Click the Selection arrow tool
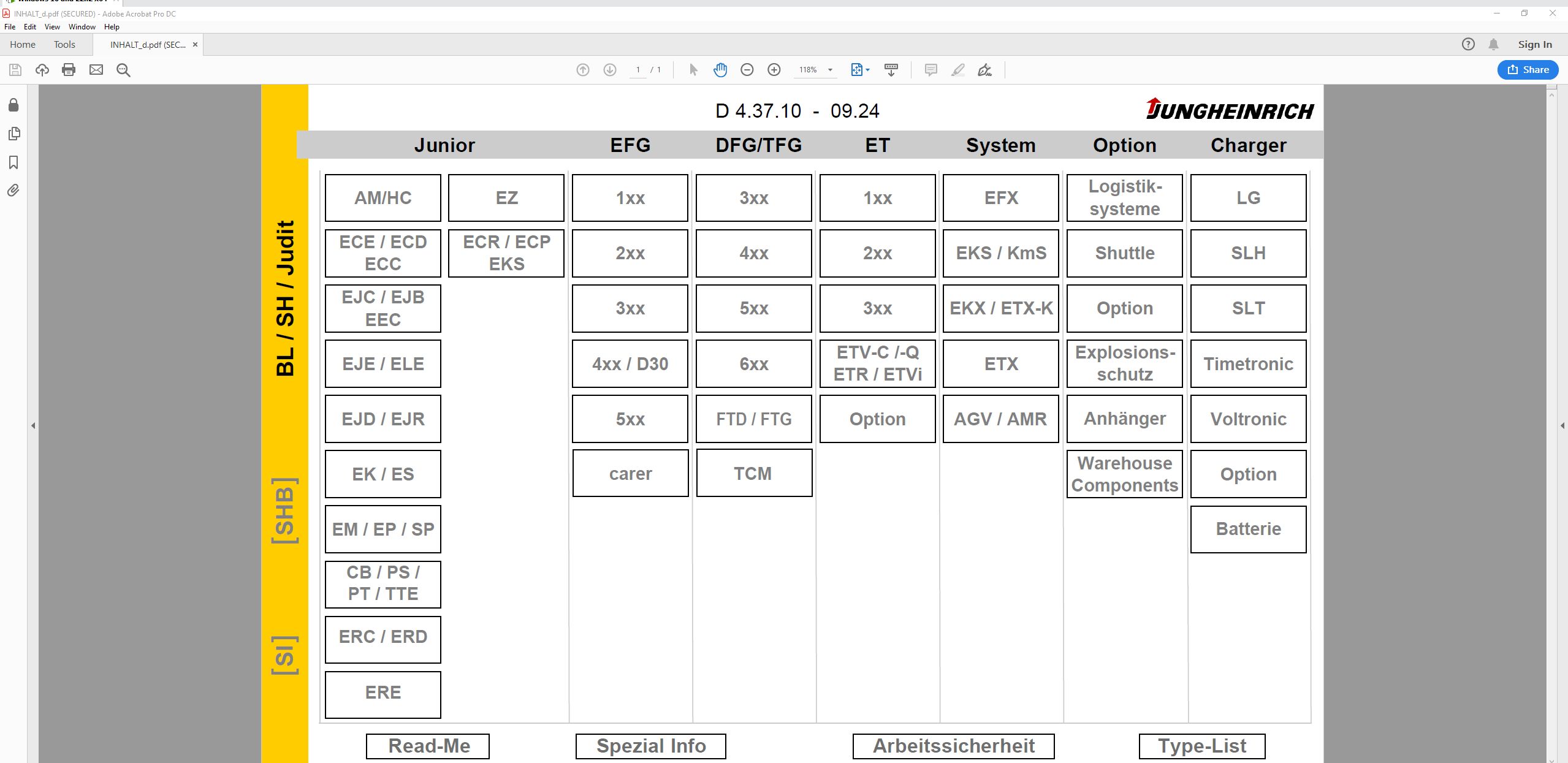The height and width of the screenshot is (763, 1568). [x=693, y=70]
